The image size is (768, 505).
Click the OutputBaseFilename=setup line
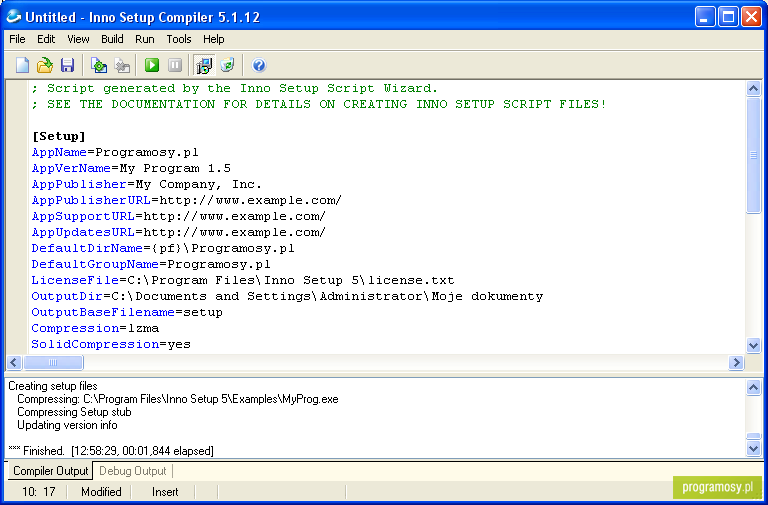point(127,312)
